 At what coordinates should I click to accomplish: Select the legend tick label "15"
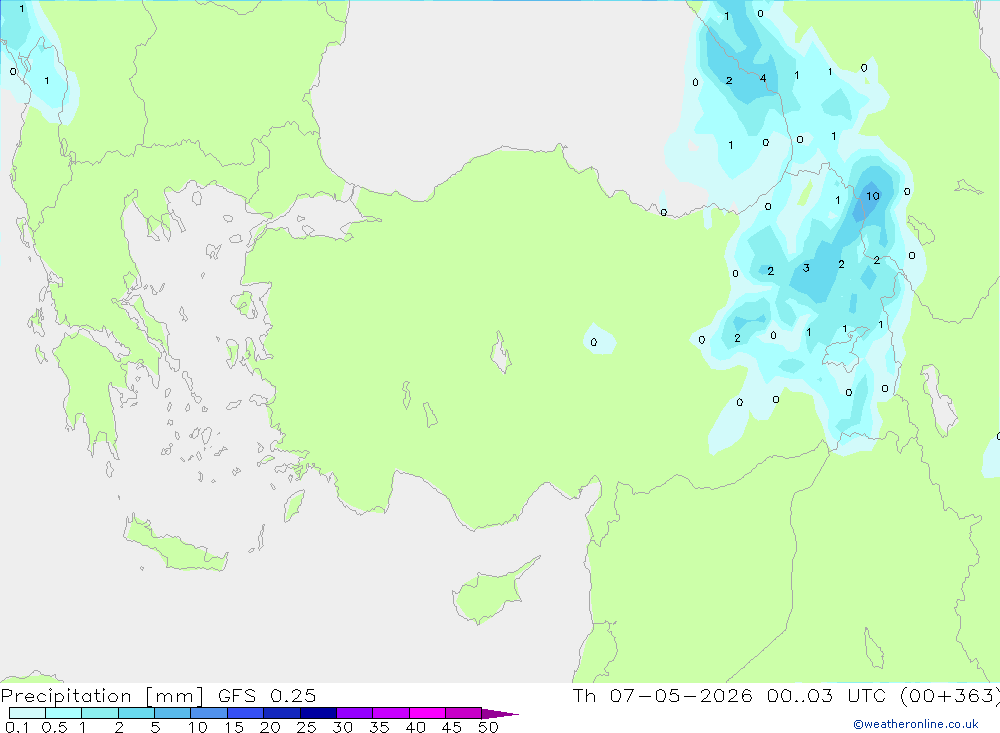[x=234, y=727]
